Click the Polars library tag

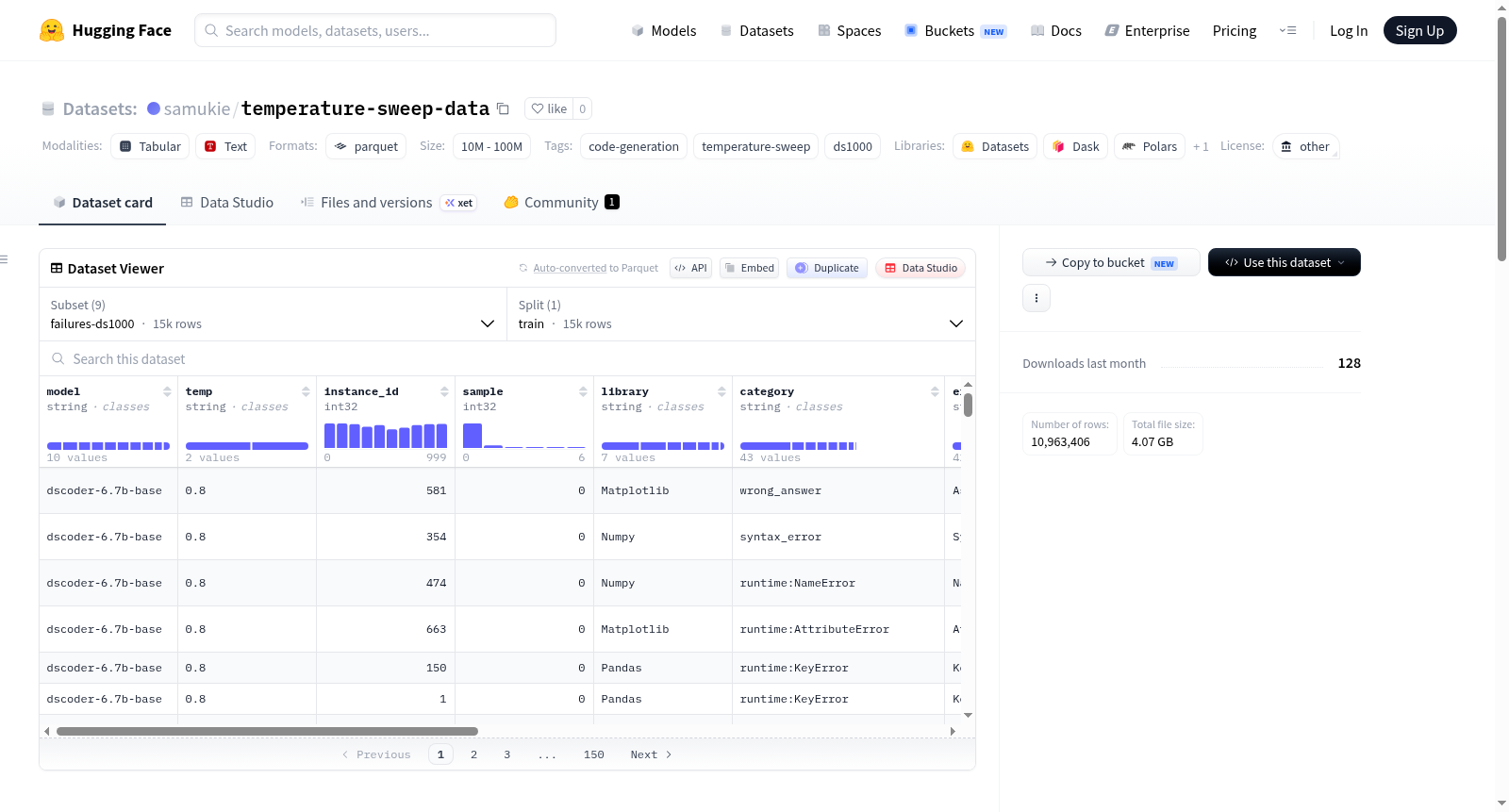pyautogui.click(x=1151, y=147)
